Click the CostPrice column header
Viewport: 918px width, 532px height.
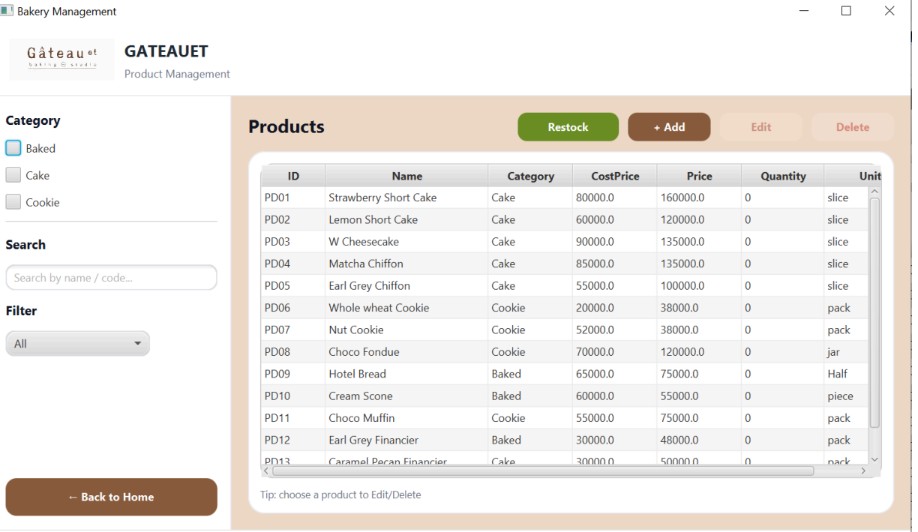[x=615, y=176]
